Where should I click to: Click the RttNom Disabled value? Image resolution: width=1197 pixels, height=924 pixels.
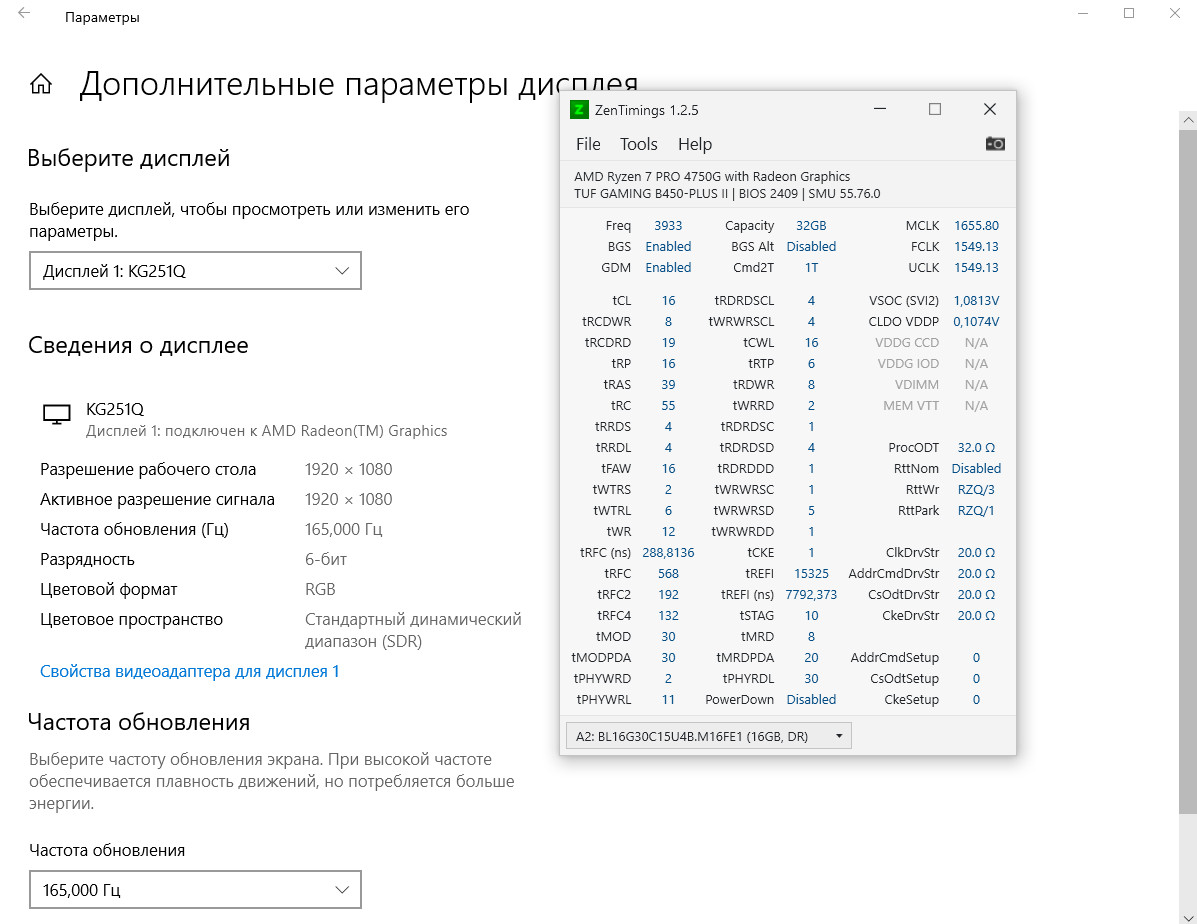(976, 468)
